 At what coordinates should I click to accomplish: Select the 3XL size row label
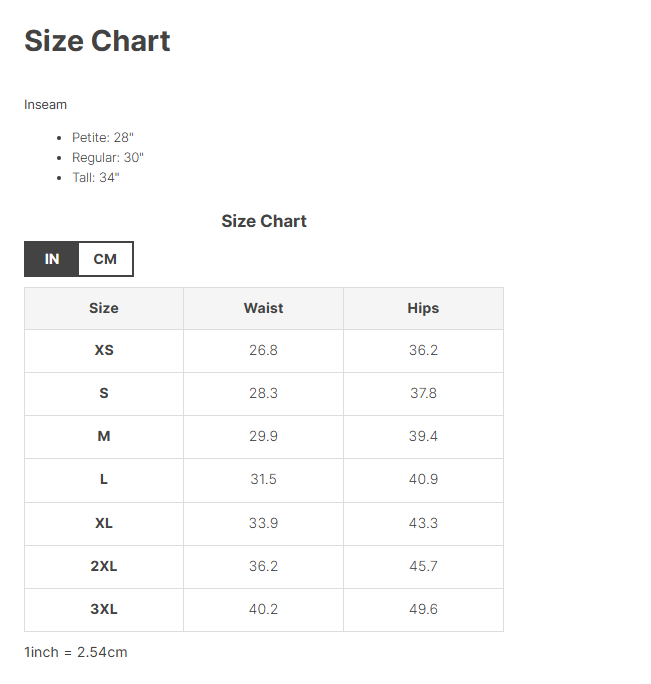coord(104,609)
